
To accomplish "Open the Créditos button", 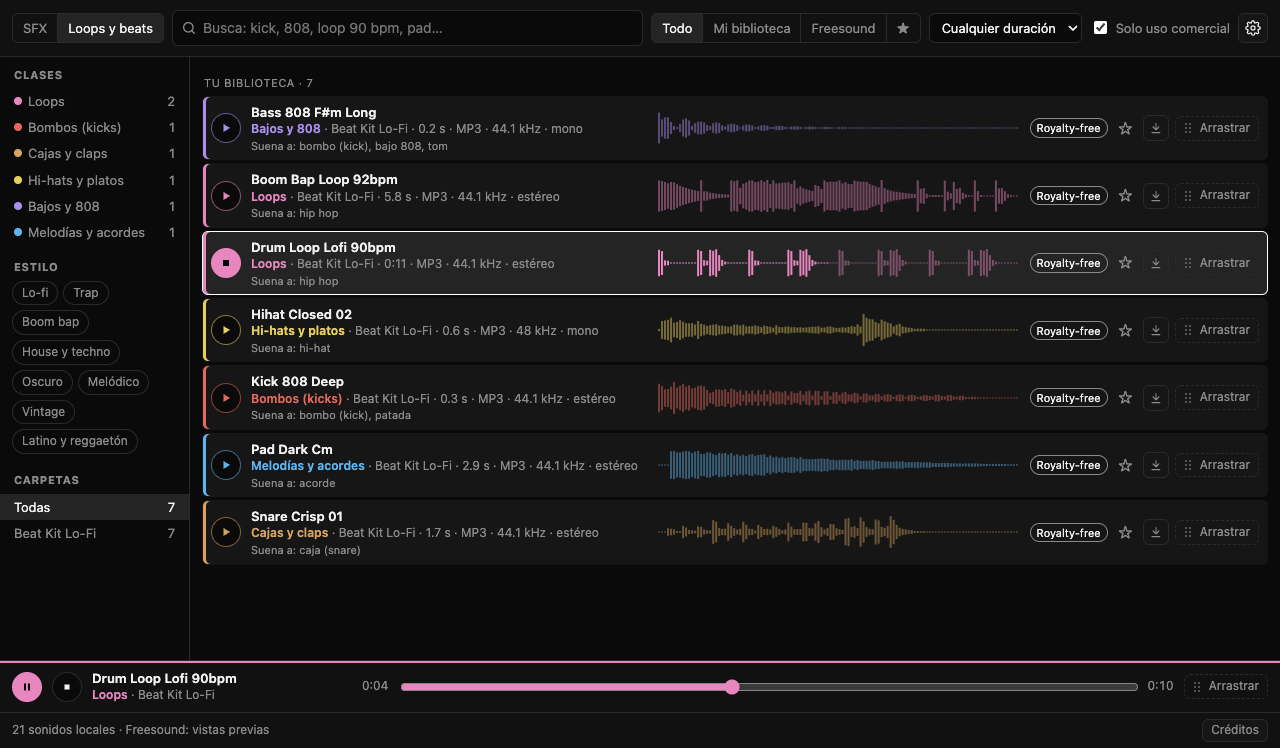I will (1235, 730).
